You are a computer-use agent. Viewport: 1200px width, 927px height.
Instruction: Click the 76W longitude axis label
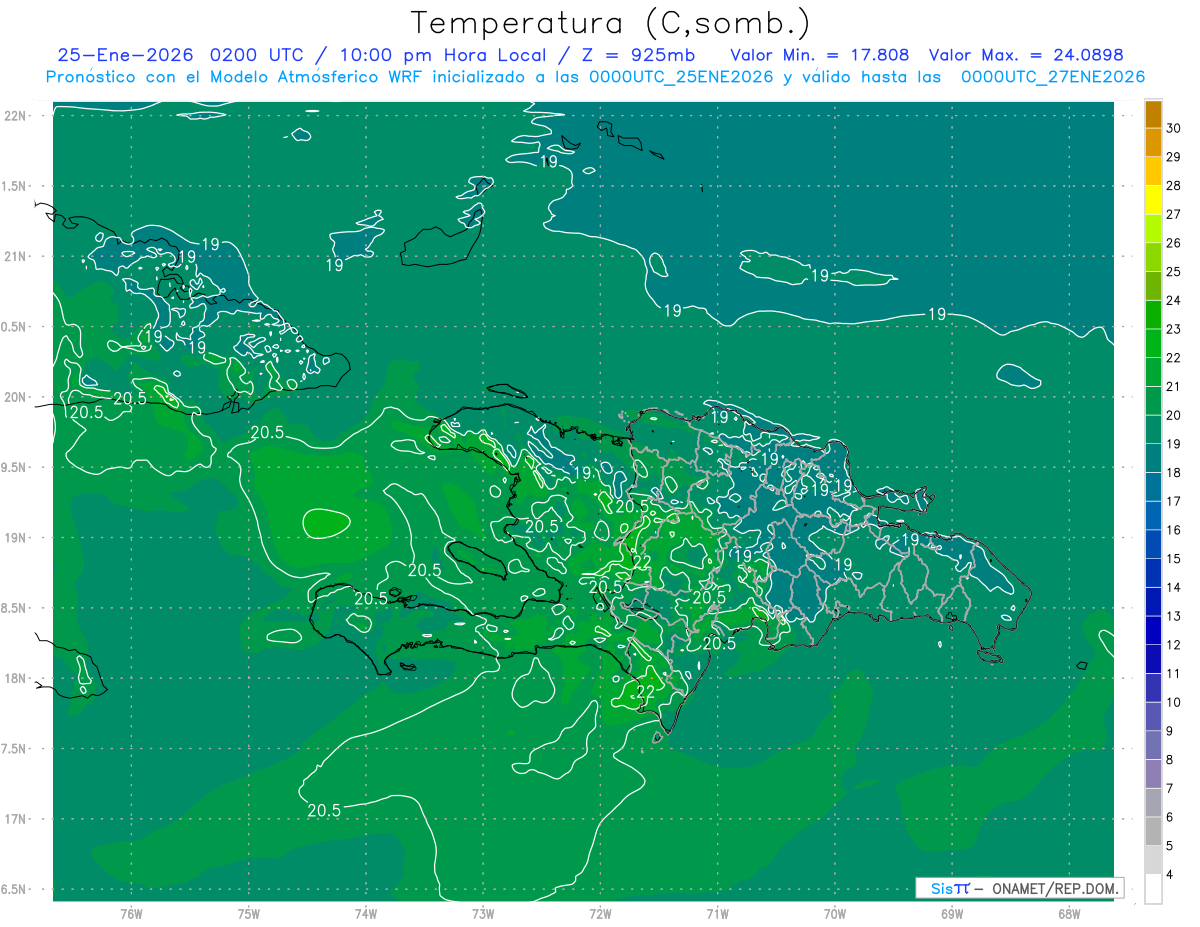coord(131,913)
